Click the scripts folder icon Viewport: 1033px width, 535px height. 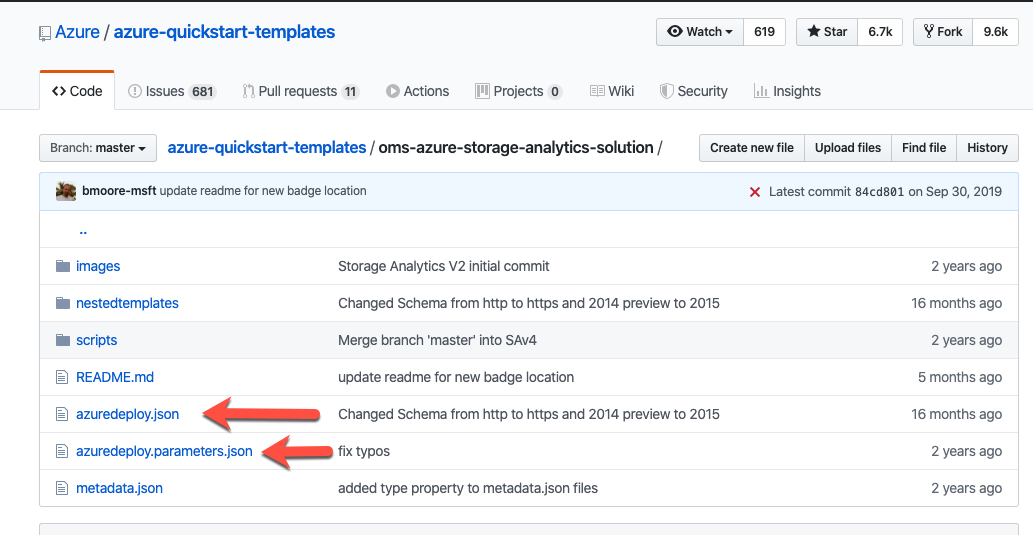click(x=63, y=340)
